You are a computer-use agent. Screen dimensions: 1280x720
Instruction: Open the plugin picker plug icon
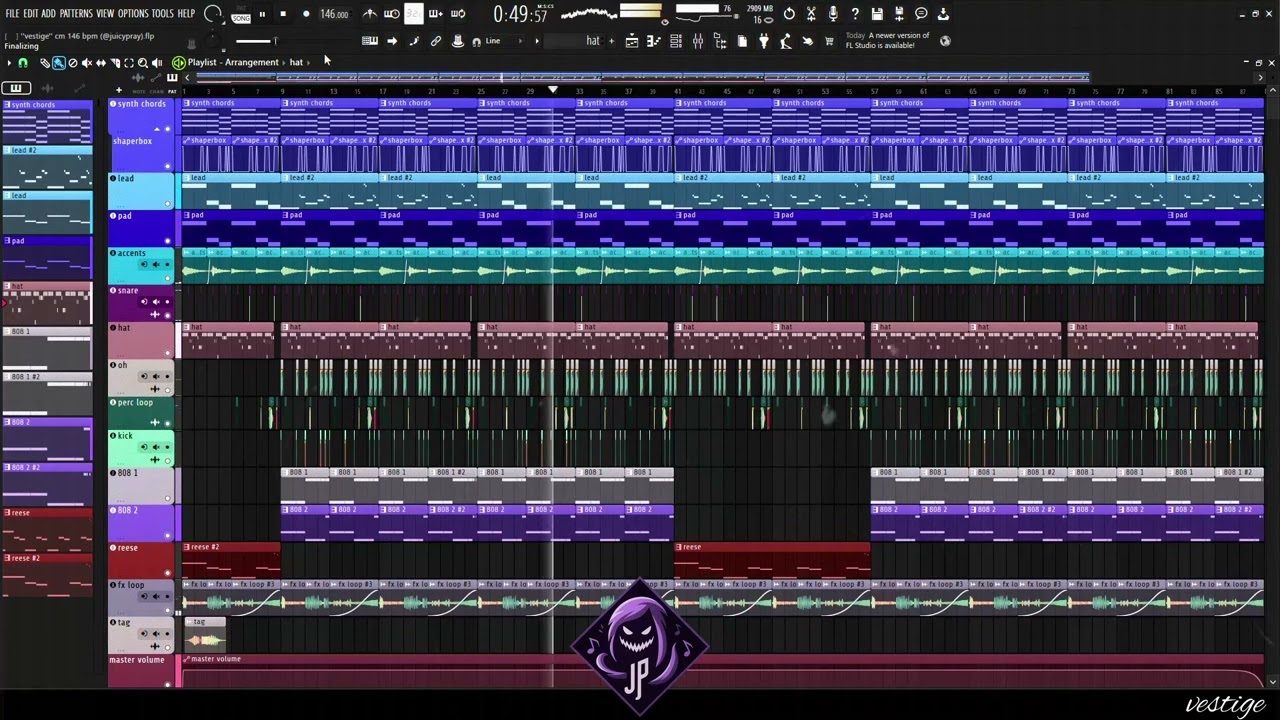point(763,41)
